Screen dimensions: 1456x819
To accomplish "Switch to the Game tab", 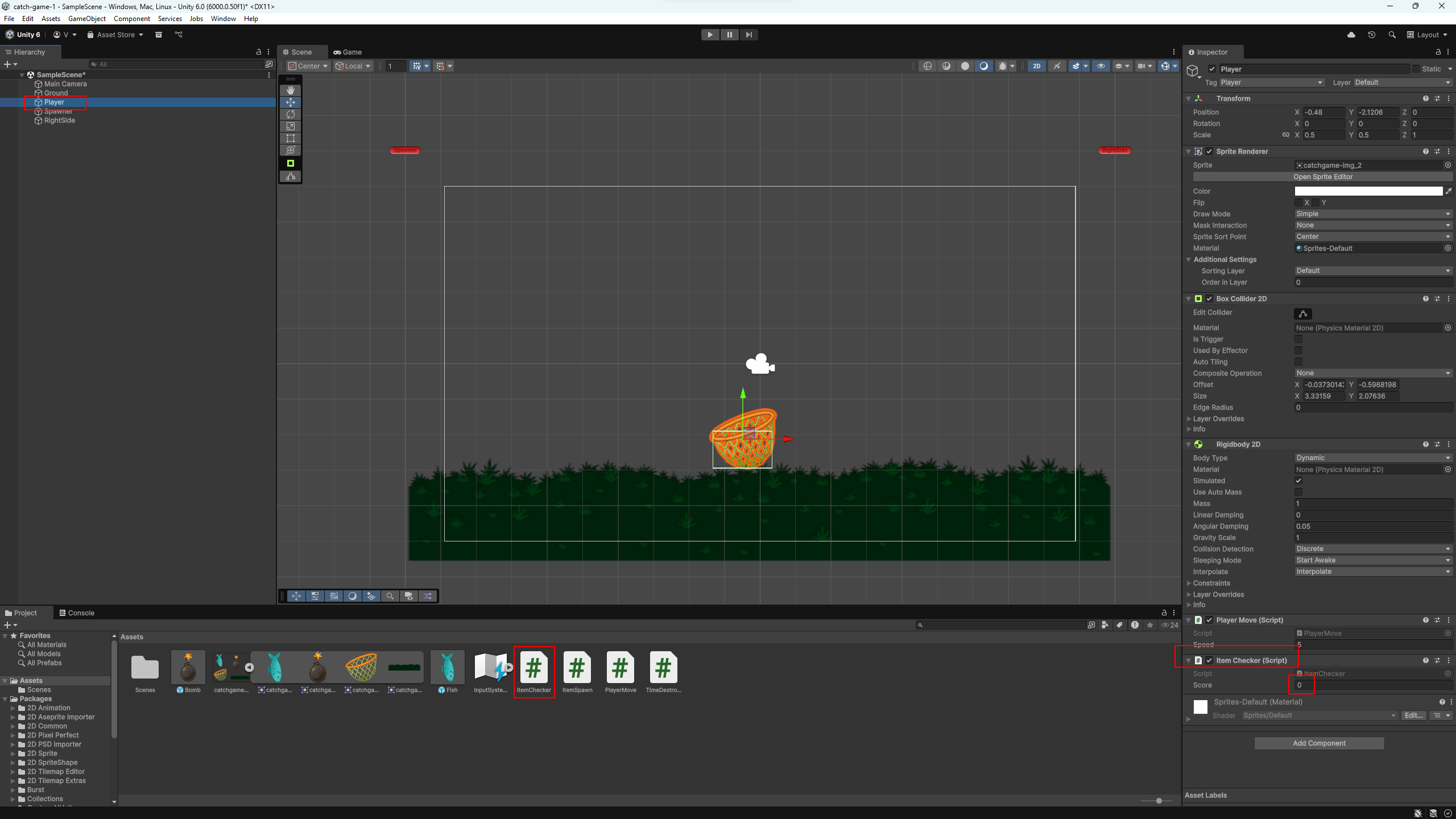I will tap(348, 52).
